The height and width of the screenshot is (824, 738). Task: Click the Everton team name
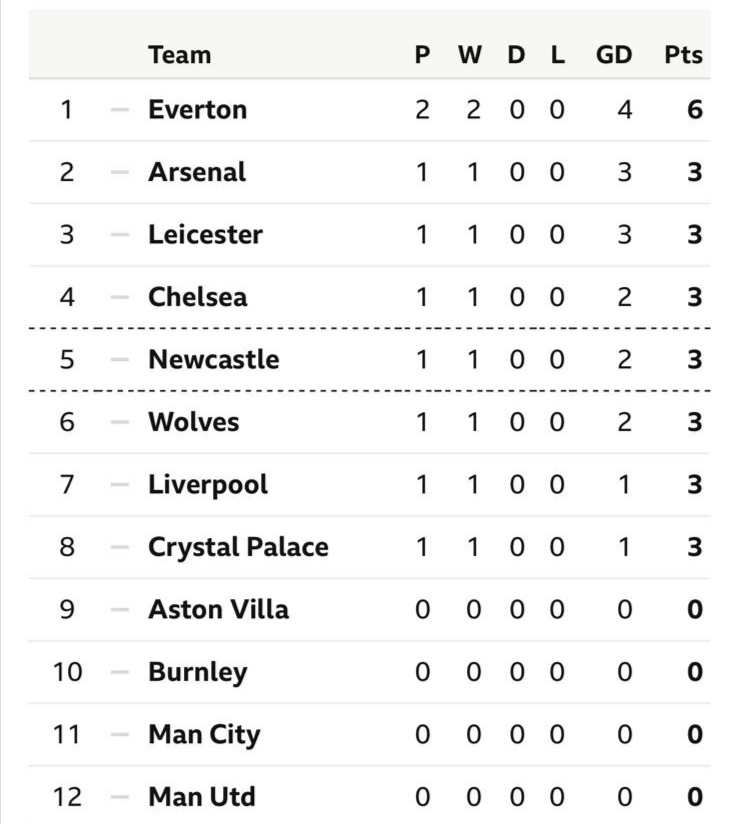(197, 109)
